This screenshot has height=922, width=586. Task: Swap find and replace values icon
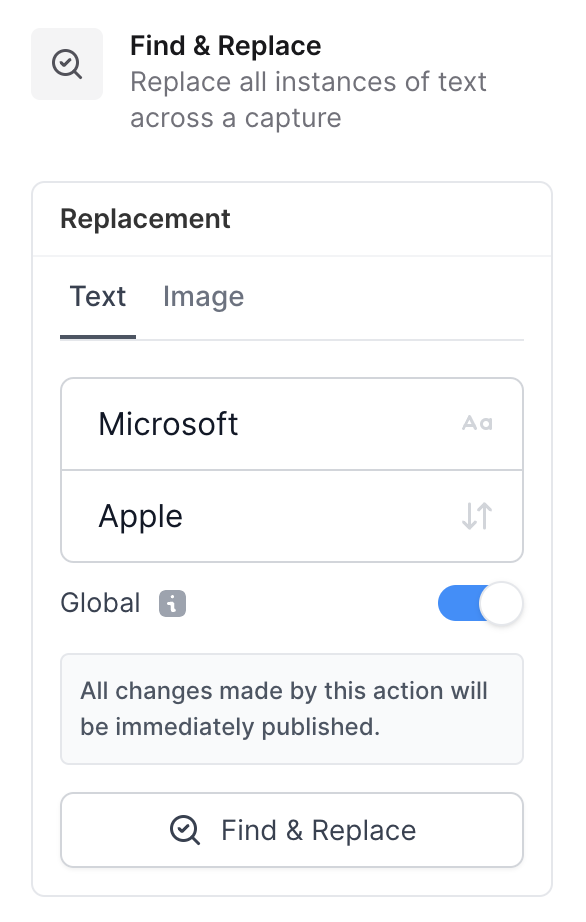click(x=477, y=516)
